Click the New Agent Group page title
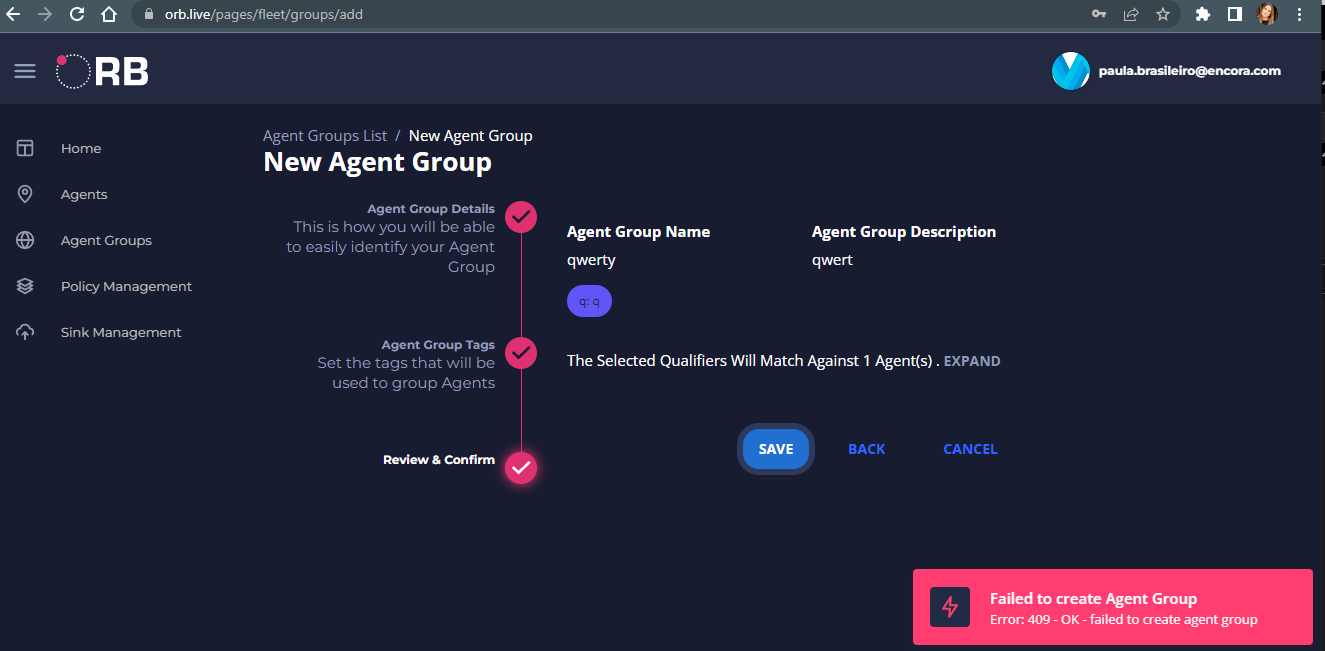The image size is (1325, 651). [377, 162]
